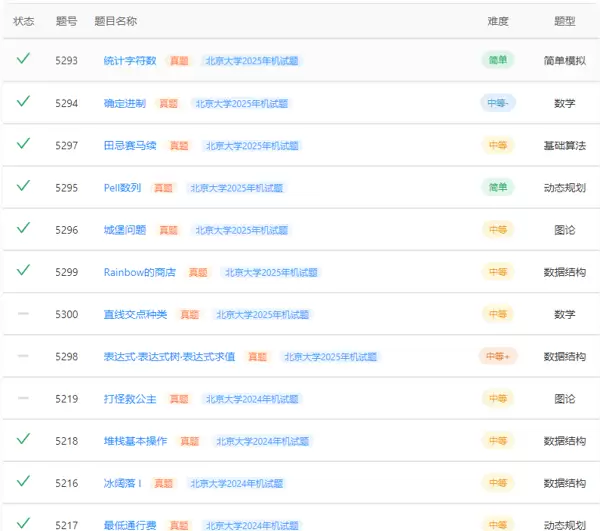Click the 真题 tag beside 确定进制
The width and height of the screenshot is (600, 531).
pyautogui.click(x=168, y=103)
